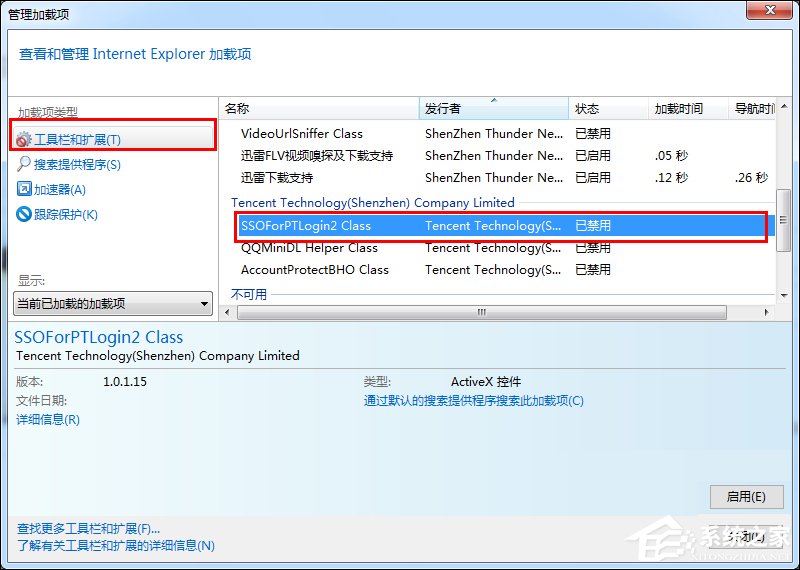Click the search for add-on via default provider link

[x=473, y=401]
